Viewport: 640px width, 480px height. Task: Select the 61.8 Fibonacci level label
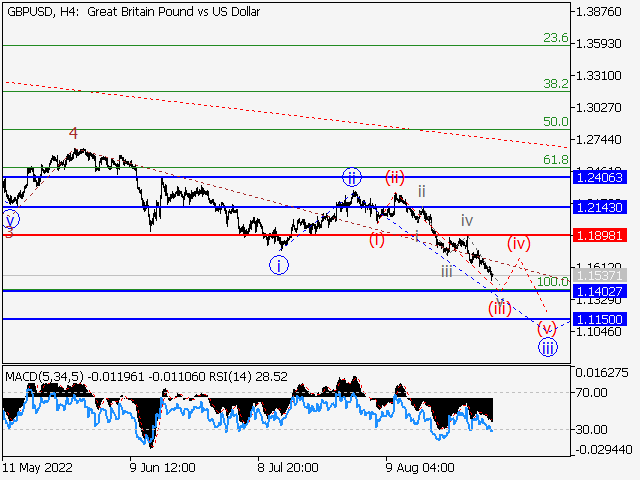point(556,160)
